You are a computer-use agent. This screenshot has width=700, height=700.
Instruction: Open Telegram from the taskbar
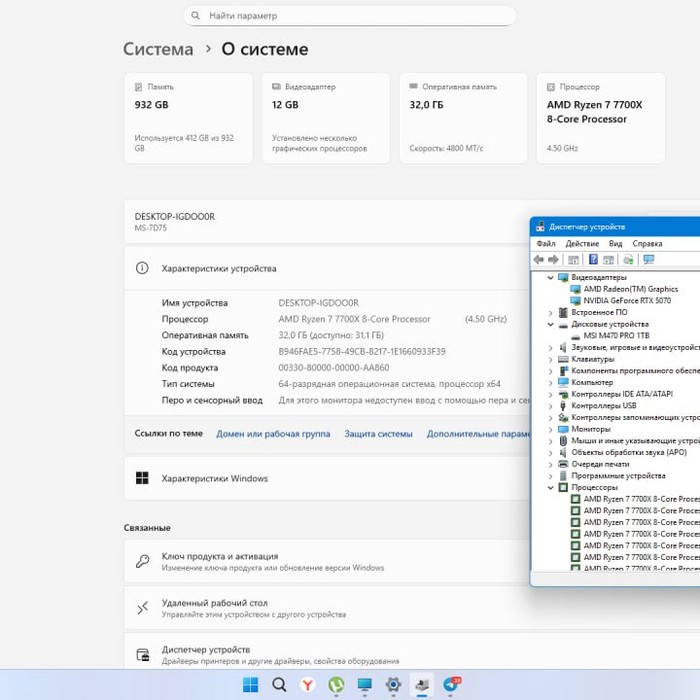pos(451,684)
